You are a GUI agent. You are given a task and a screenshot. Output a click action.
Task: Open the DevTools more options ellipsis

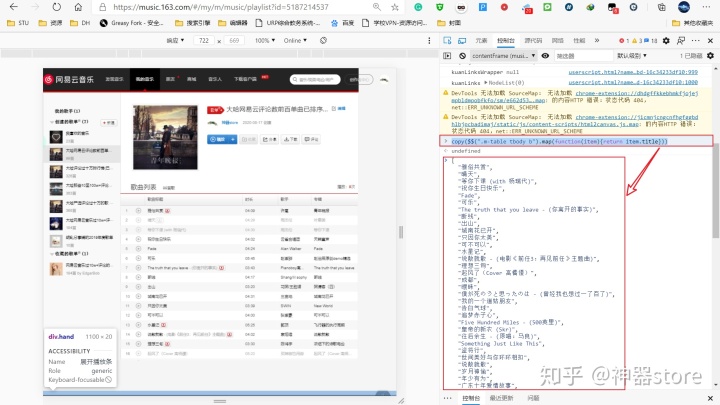point(696,40)
